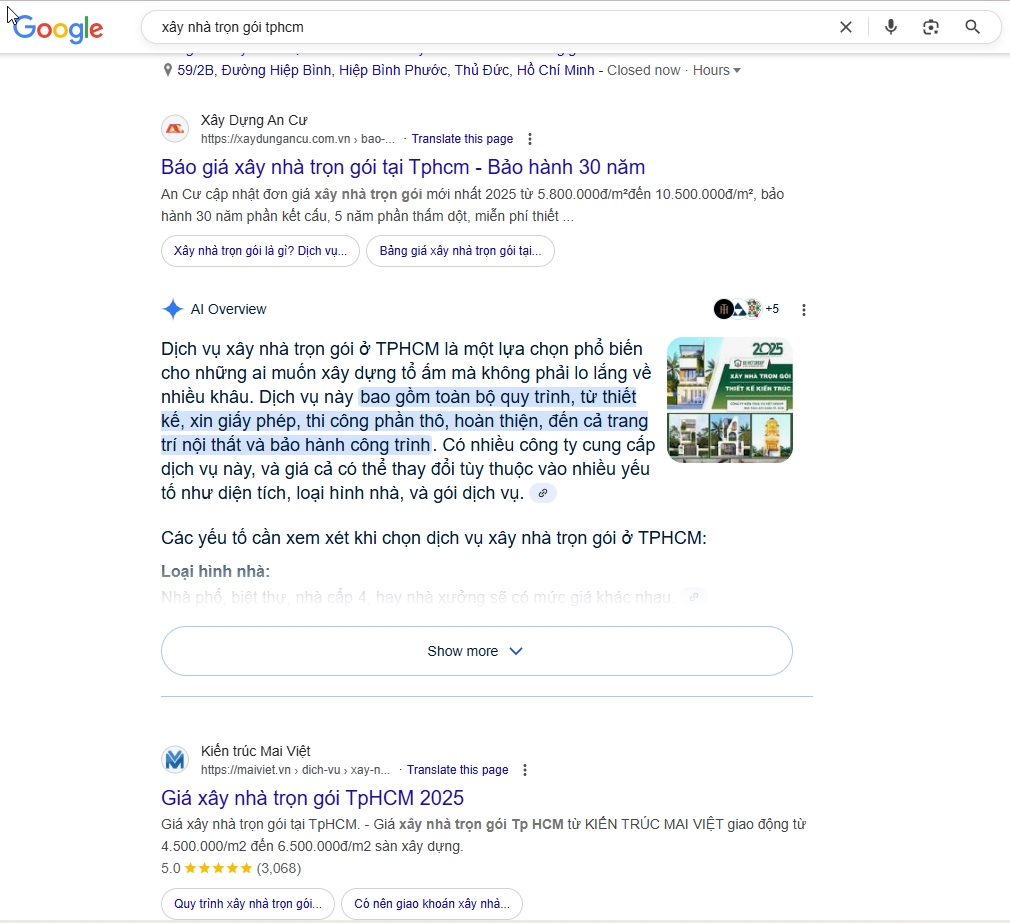
Task: Open the 59/2B Đường Hiệp Bình address link
Action: click(x=386, y=70)
